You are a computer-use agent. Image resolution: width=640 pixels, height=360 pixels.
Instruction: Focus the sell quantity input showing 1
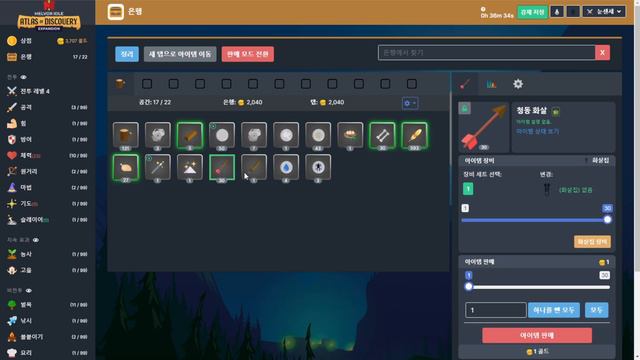tap(496, 310)
